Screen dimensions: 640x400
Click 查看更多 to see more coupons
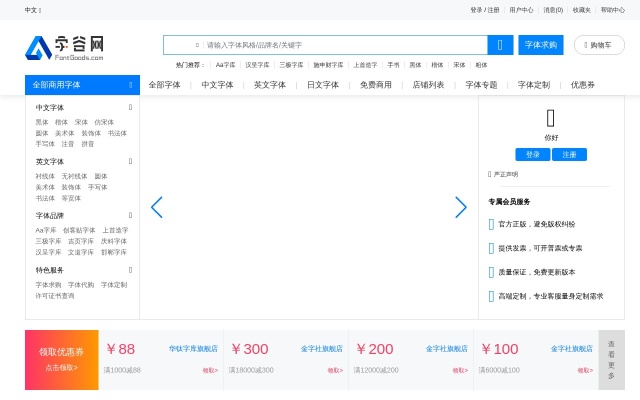pos(611,359)
